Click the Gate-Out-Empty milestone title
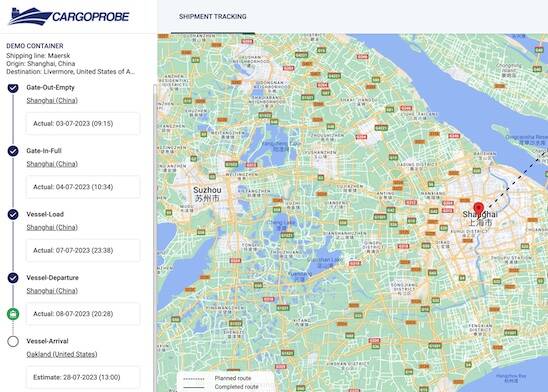548x392 pixels. point(51,87)
